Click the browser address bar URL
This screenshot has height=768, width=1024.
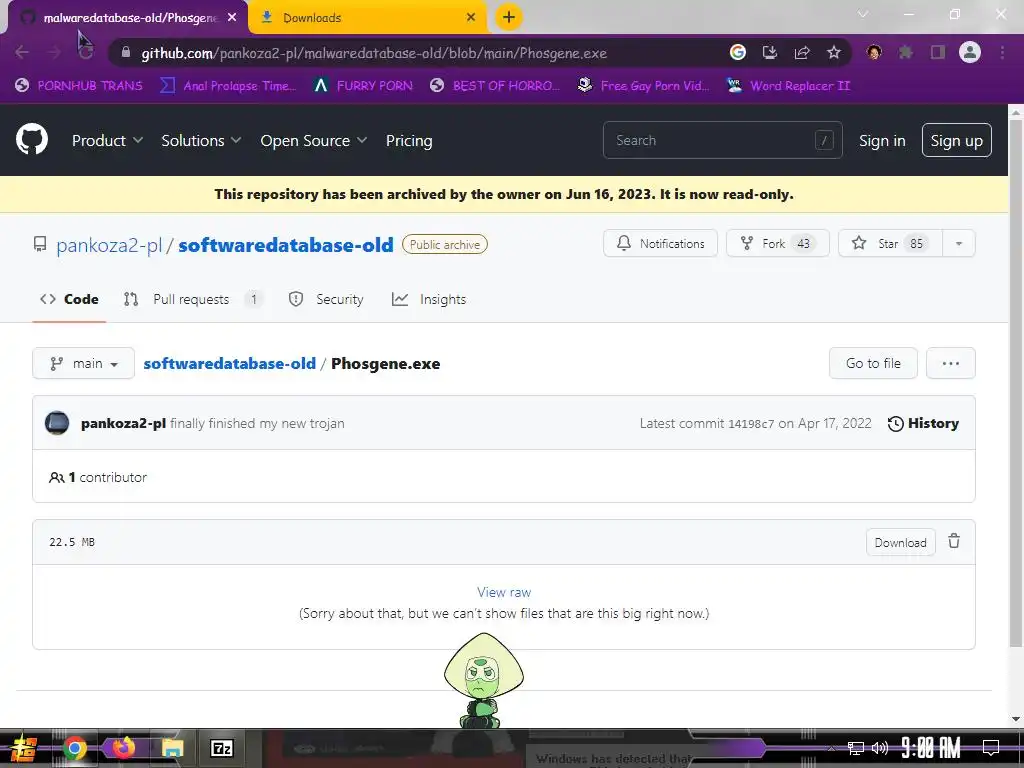374,53
